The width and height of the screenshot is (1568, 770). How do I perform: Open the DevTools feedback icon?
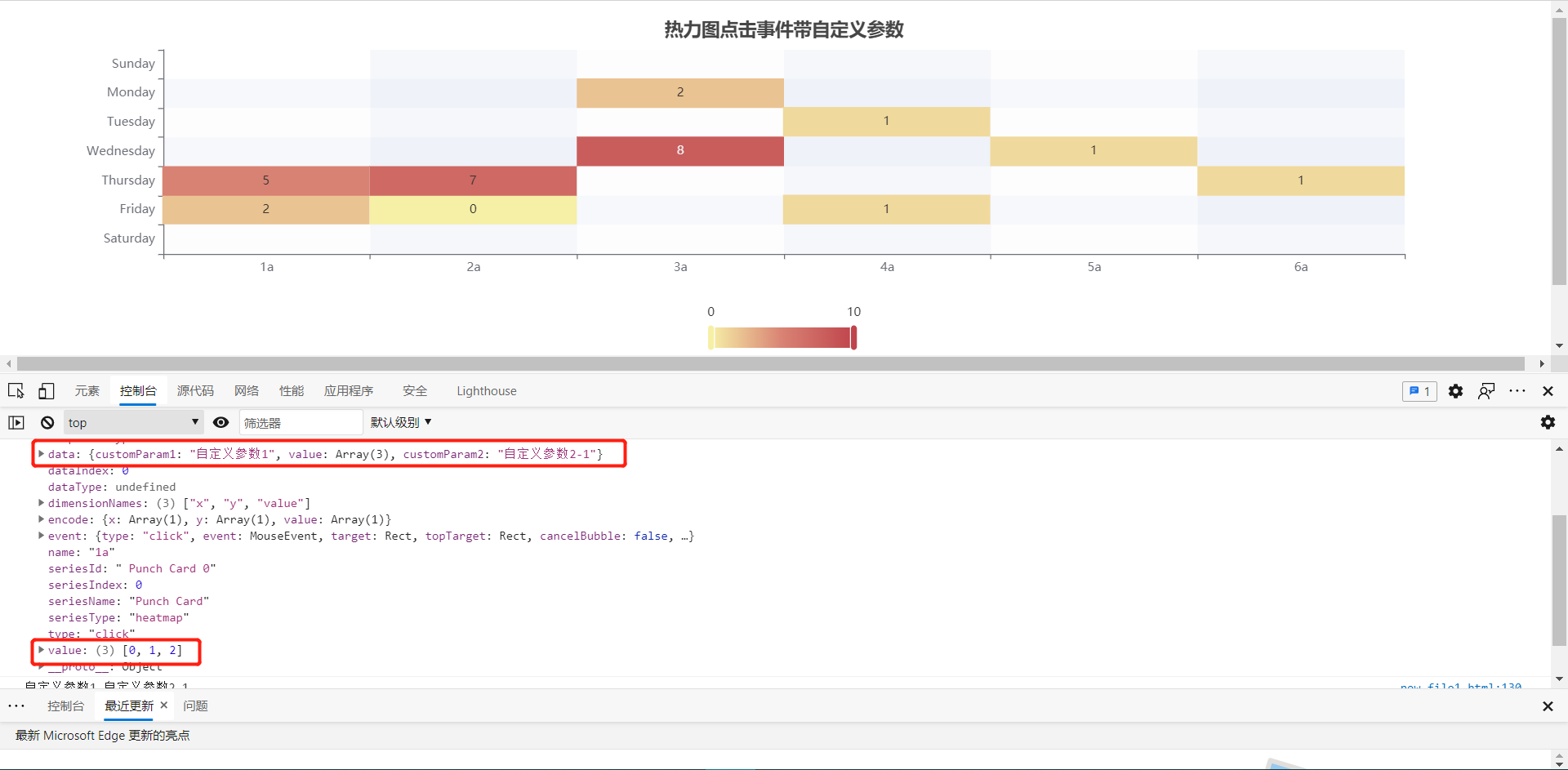click(x=1486, y=391)
